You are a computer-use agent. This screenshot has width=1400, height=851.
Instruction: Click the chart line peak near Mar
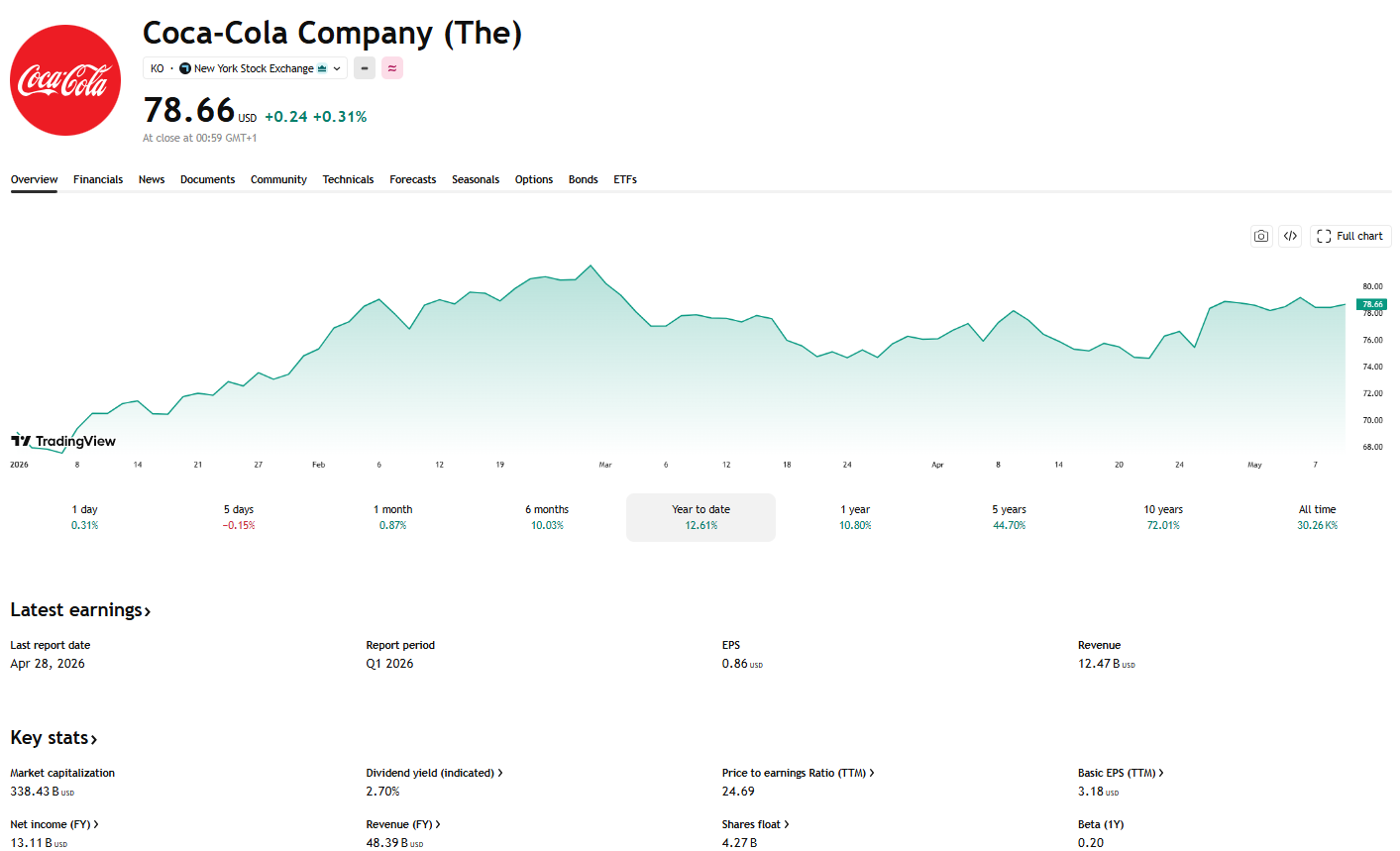[591, 266]
